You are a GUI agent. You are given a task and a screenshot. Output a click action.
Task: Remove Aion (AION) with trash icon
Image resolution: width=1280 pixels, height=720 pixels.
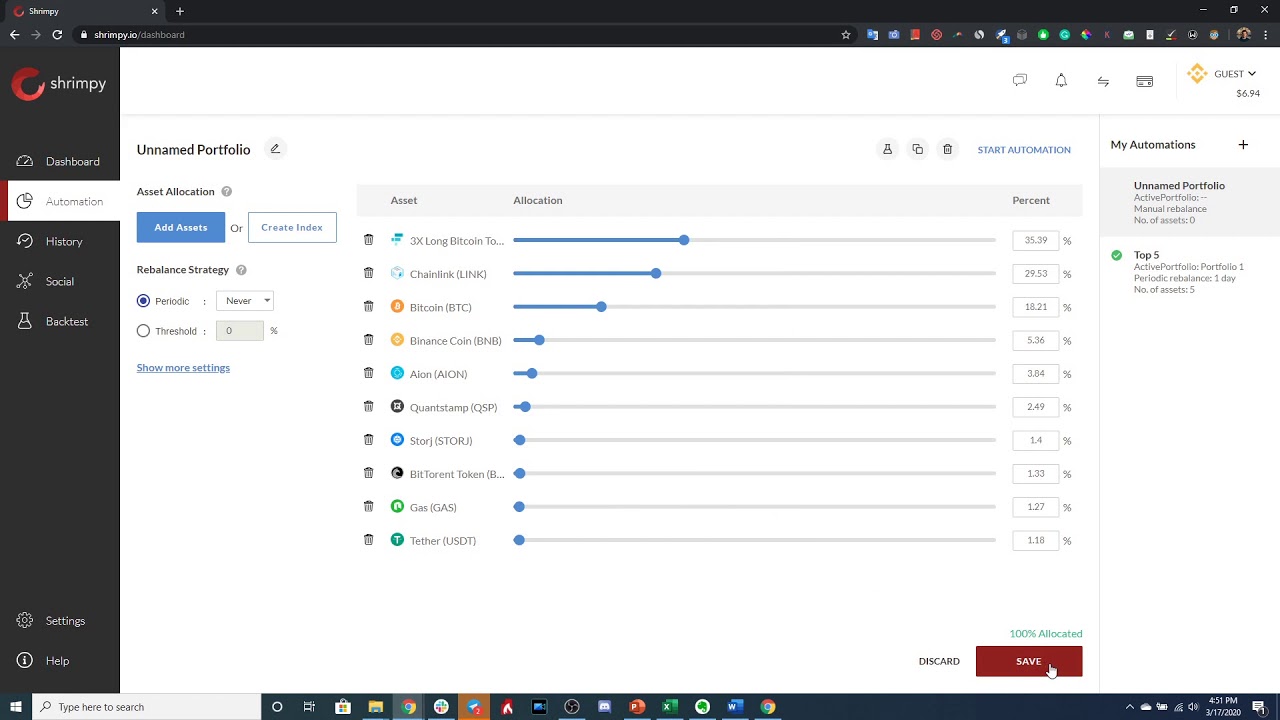pyautogui.click(x=368, y=373)
